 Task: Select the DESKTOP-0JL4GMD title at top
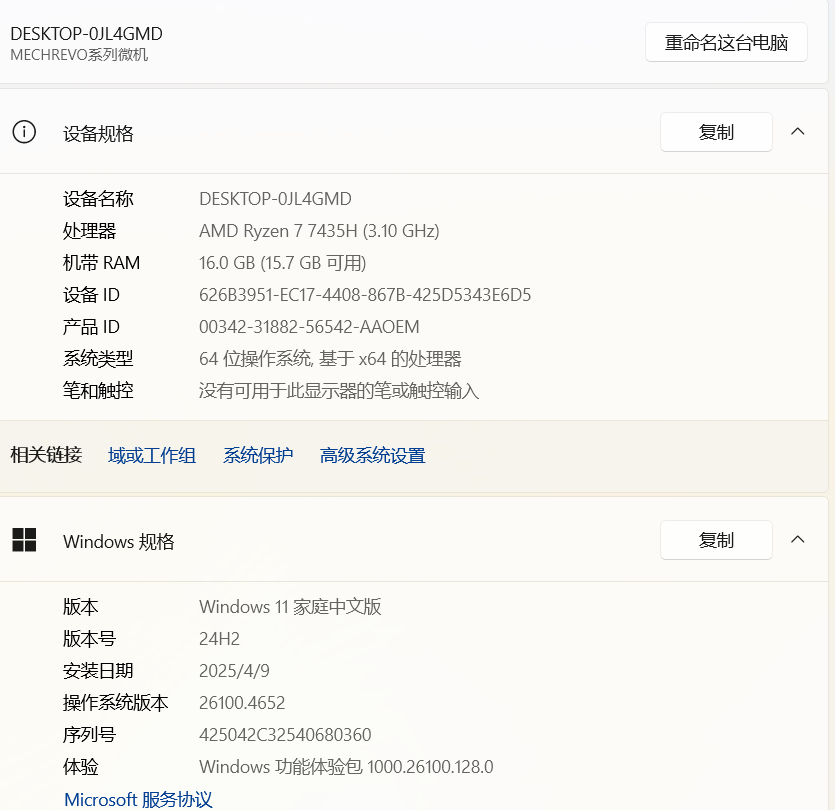86,34
